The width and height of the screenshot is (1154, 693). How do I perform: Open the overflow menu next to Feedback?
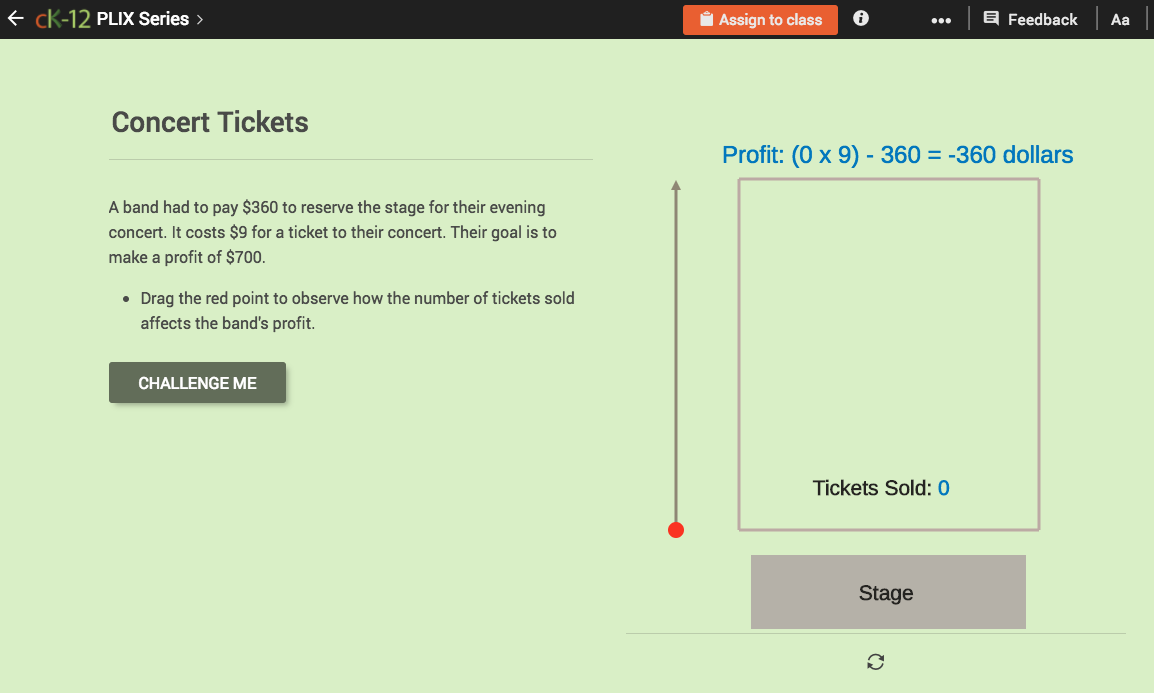coord(940,19)
